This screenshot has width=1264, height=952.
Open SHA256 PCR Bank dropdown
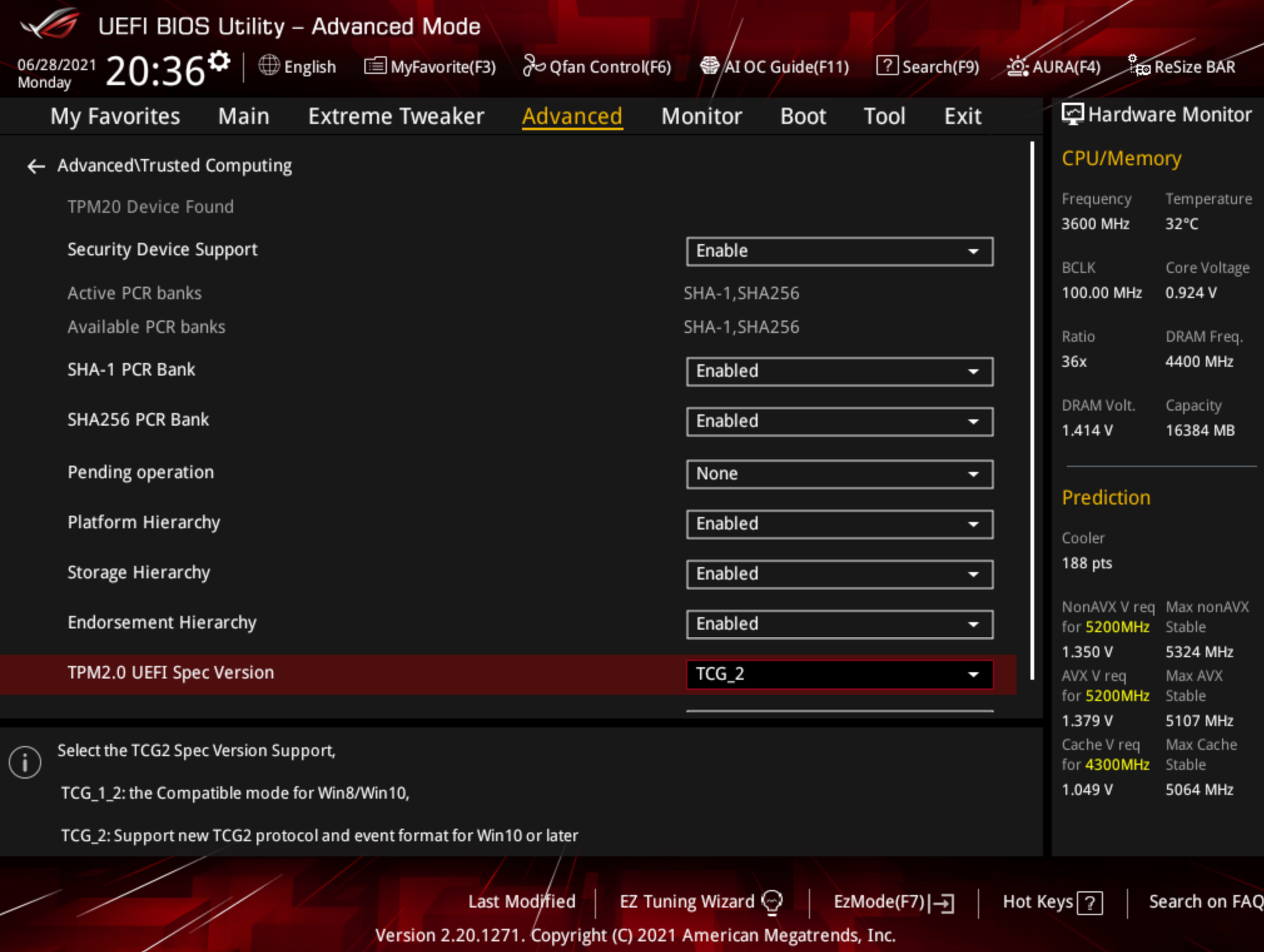click(x=840, y=421)
